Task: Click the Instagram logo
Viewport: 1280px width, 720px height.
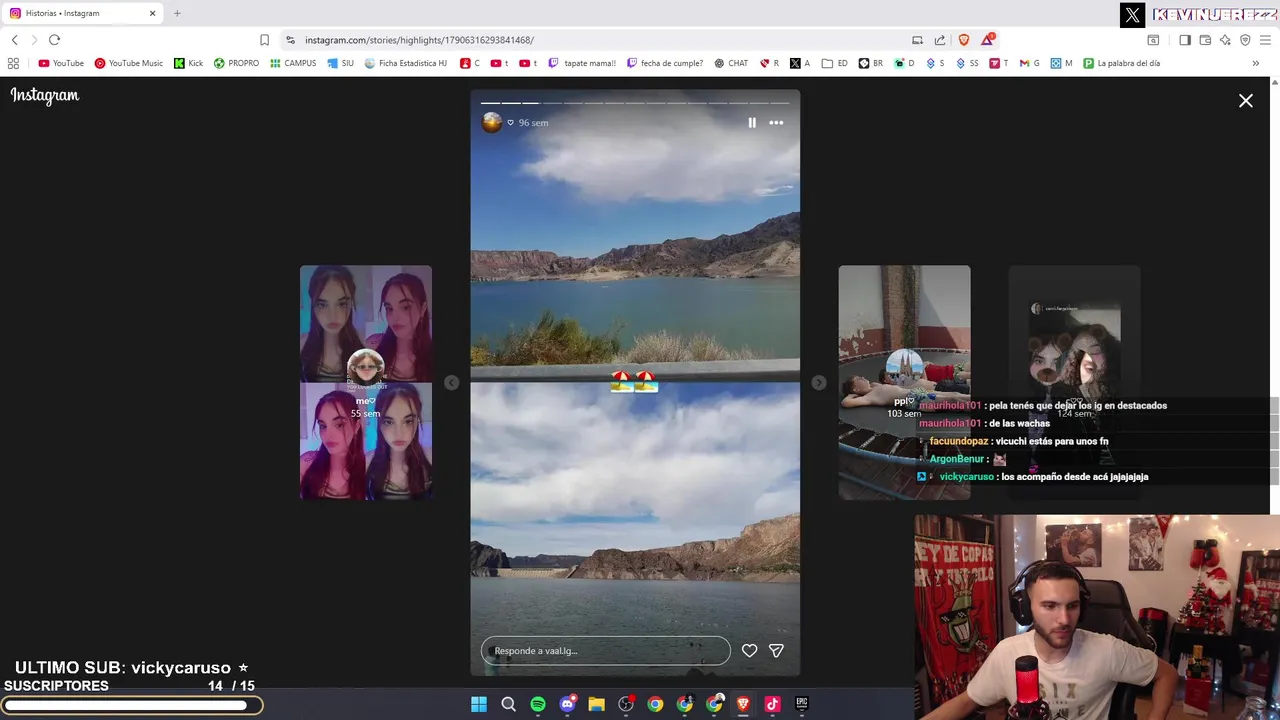Action: click(45, 96)
